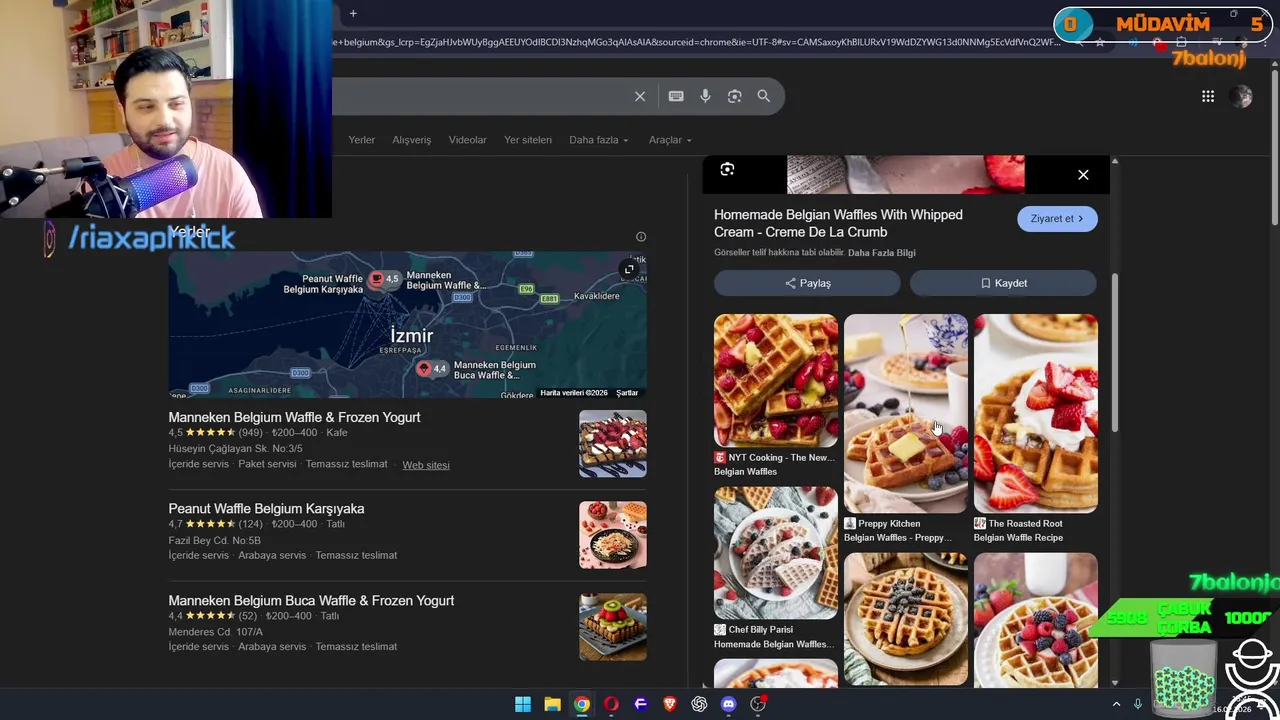Viewport: 1280px width, 720px height.
Task: Launch Opera from the taskbar
Action: point(611,704)
